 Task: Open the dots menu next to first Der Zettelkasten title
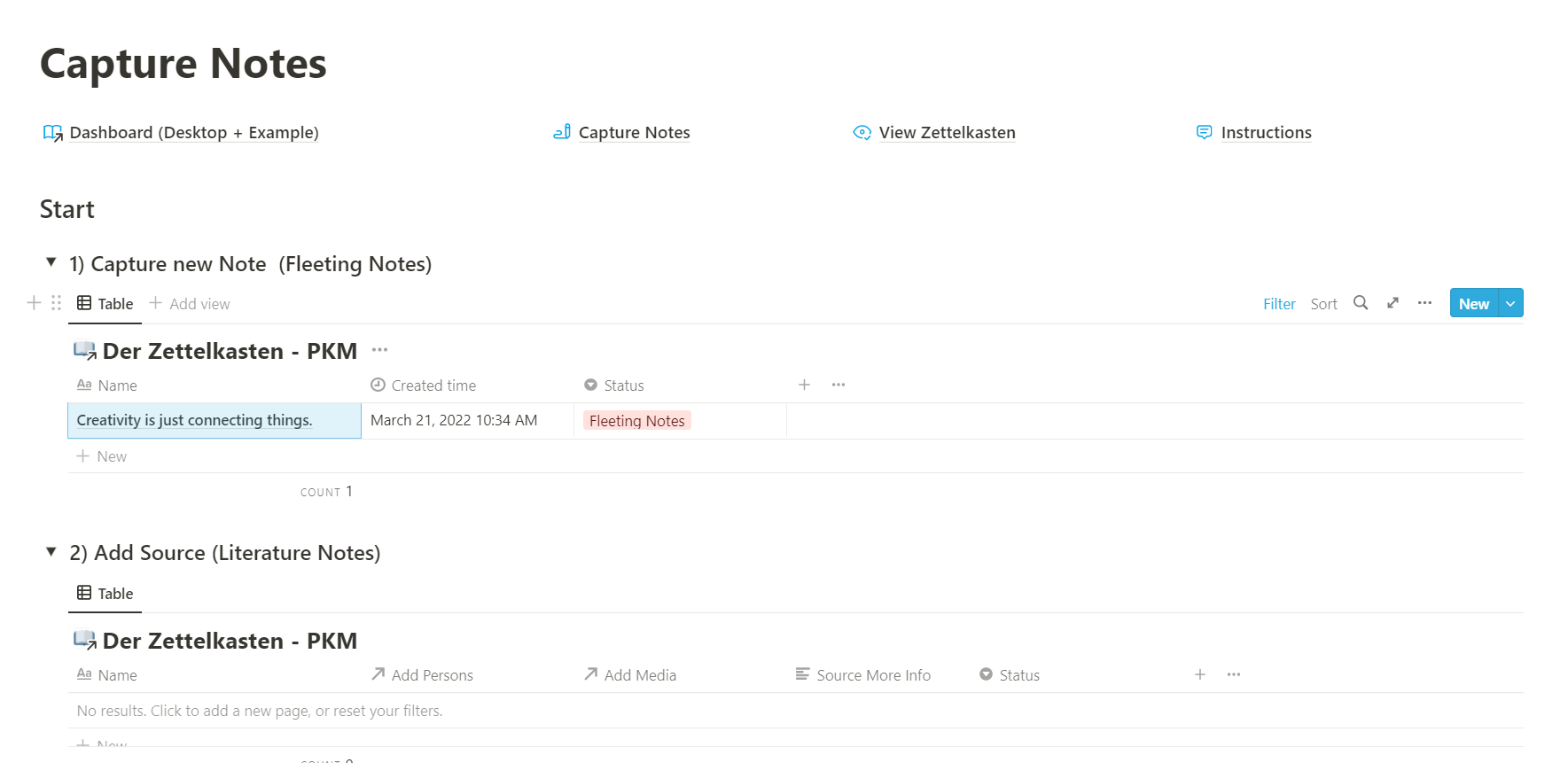click(x=379, y=350)
